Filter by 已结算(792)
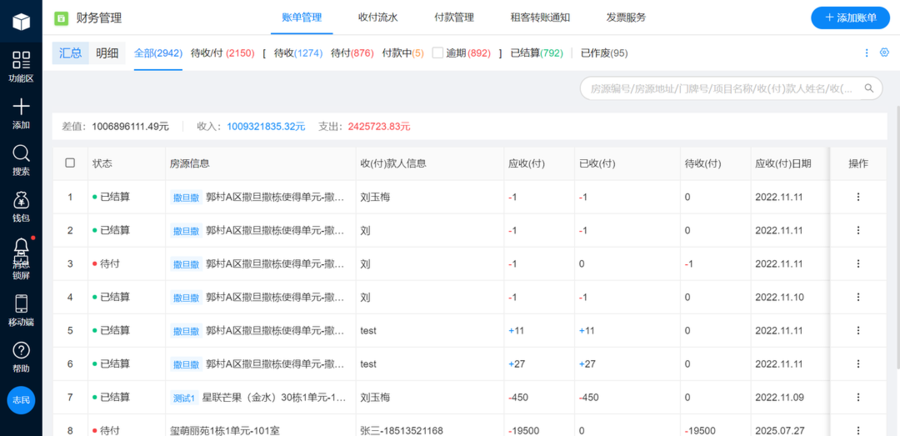The width and height of the screenshot is (900, 436). coord(537,53)
